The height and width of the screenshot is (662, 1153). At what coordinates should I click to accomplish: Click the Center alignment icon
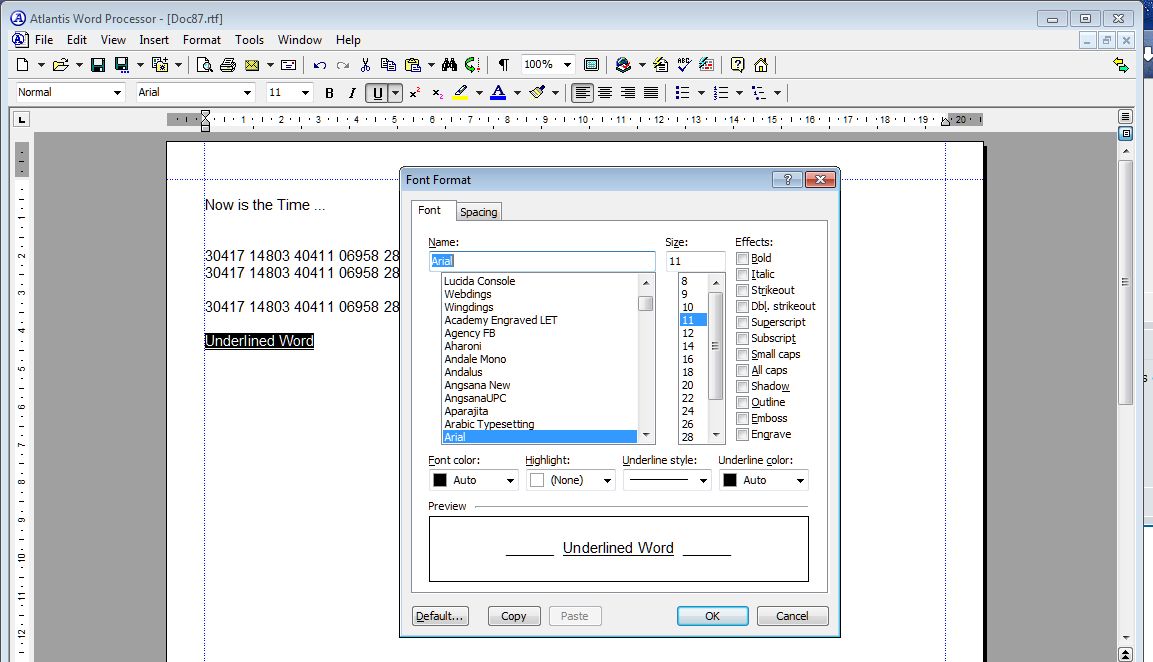[x=605, y=93]
